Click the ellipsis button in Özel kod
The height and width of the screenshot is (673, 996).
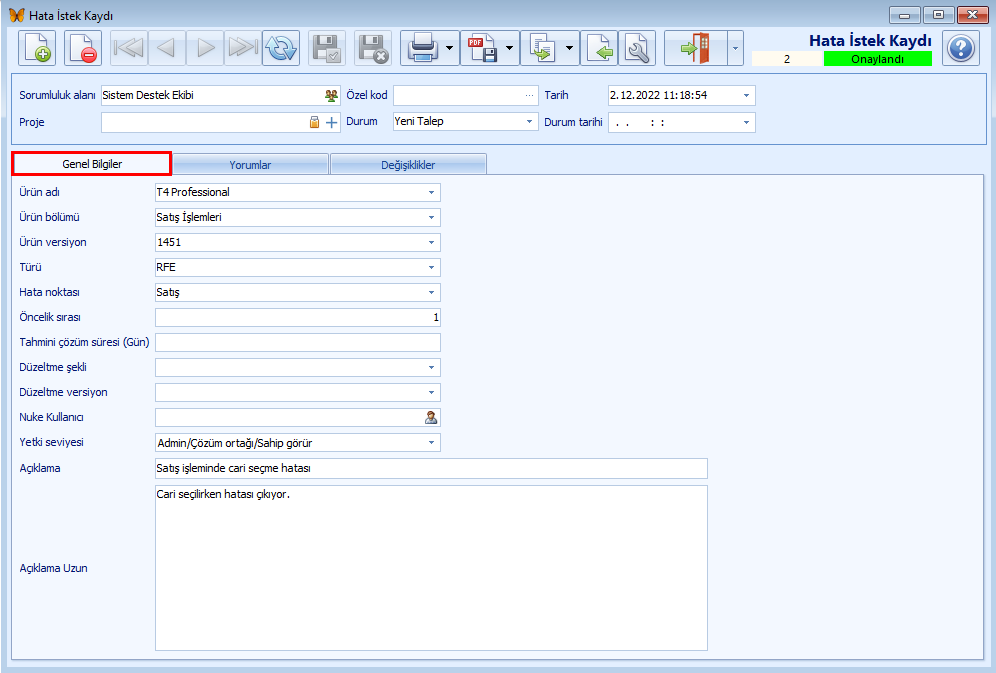pyautogui.click(x=530, y=96)
